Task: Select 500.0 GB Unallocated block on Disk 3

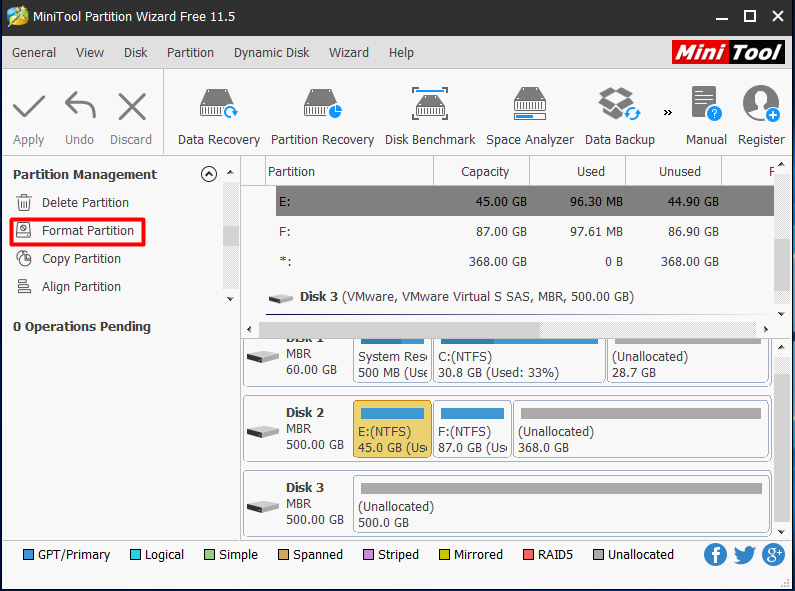Action: click(x=561, y=504)
